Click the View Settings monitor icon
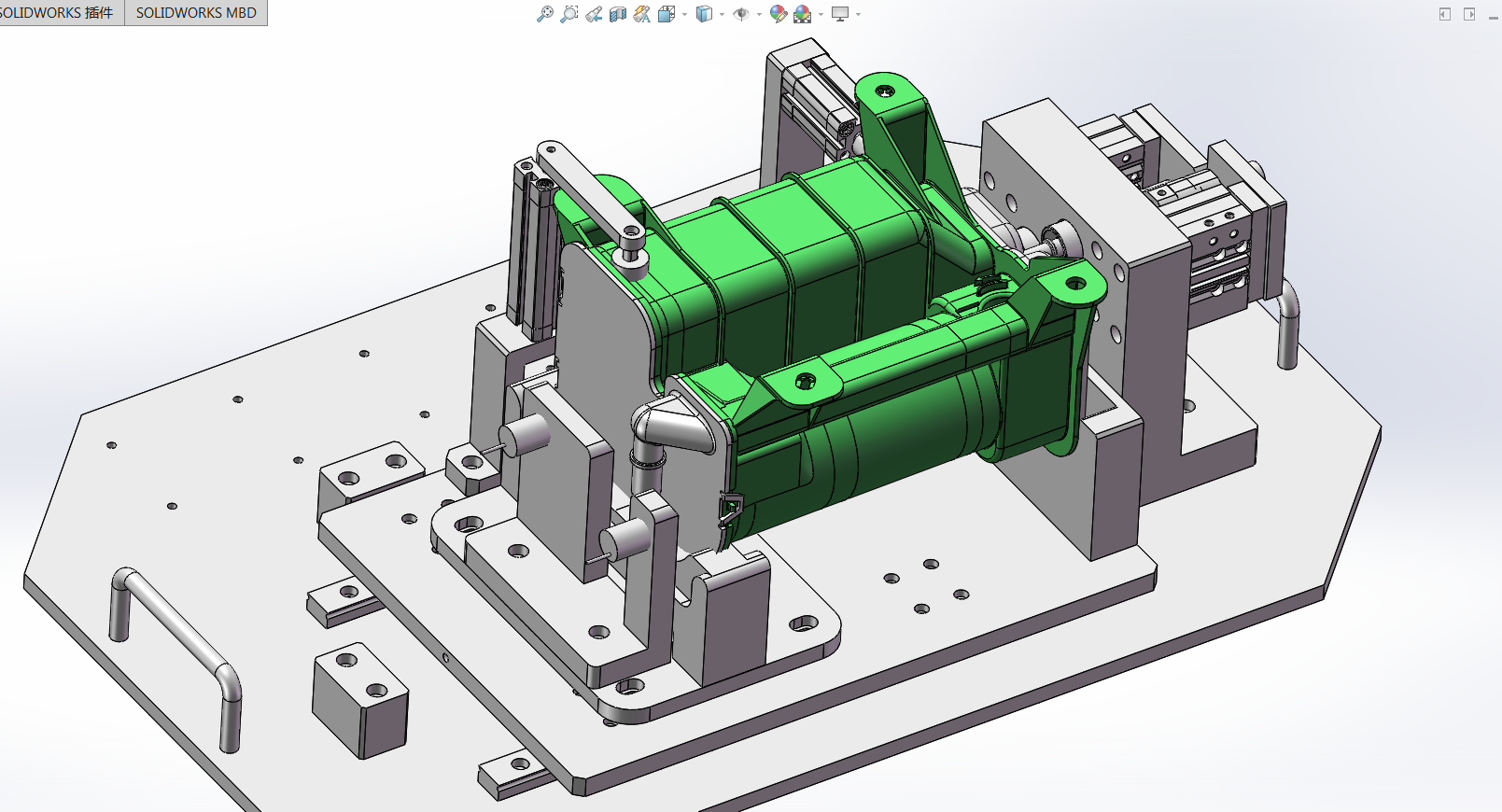Screen dimensions: 1502x812 pos(840,14)
